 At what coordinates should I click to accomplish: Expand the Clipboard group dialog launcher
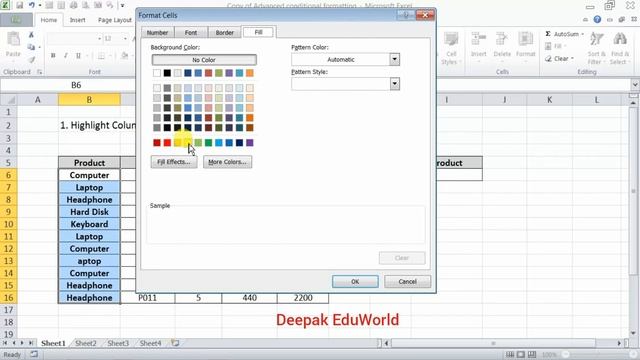pyautogui.click(x=40, y=72)
